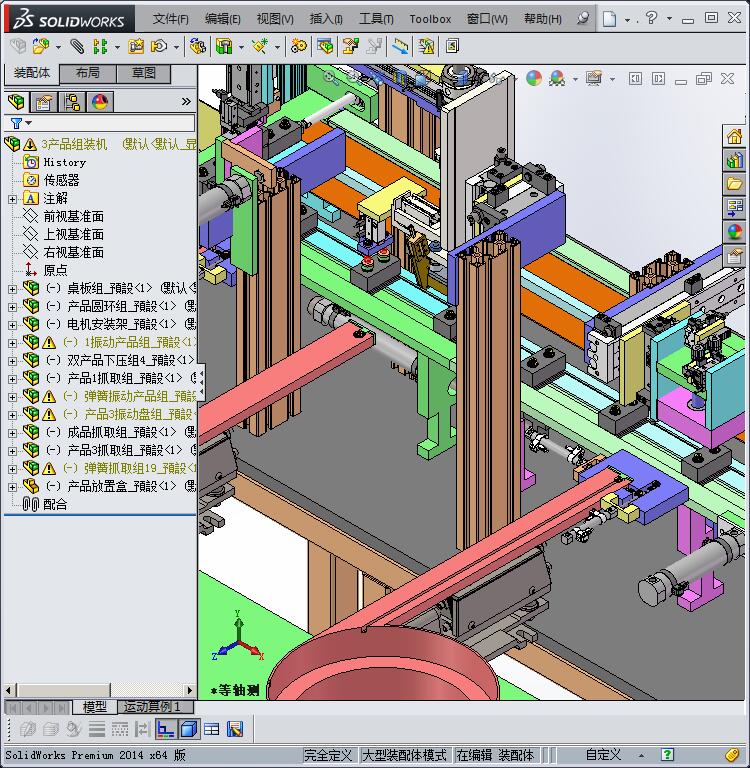Click the Insert Components toolbar icon
The image size is (750, 768).
(41, 47)
